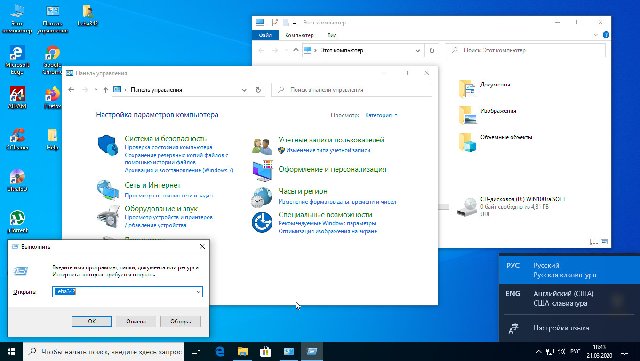Refresh the Control Panel window

[258, 90]
